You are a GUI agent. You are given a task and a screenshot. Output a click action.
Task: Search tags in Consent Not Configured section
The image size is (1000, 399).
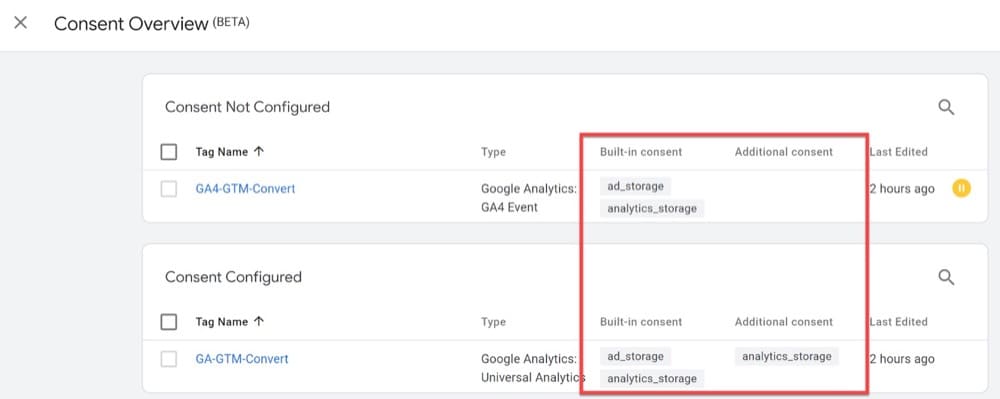point(946,107)
